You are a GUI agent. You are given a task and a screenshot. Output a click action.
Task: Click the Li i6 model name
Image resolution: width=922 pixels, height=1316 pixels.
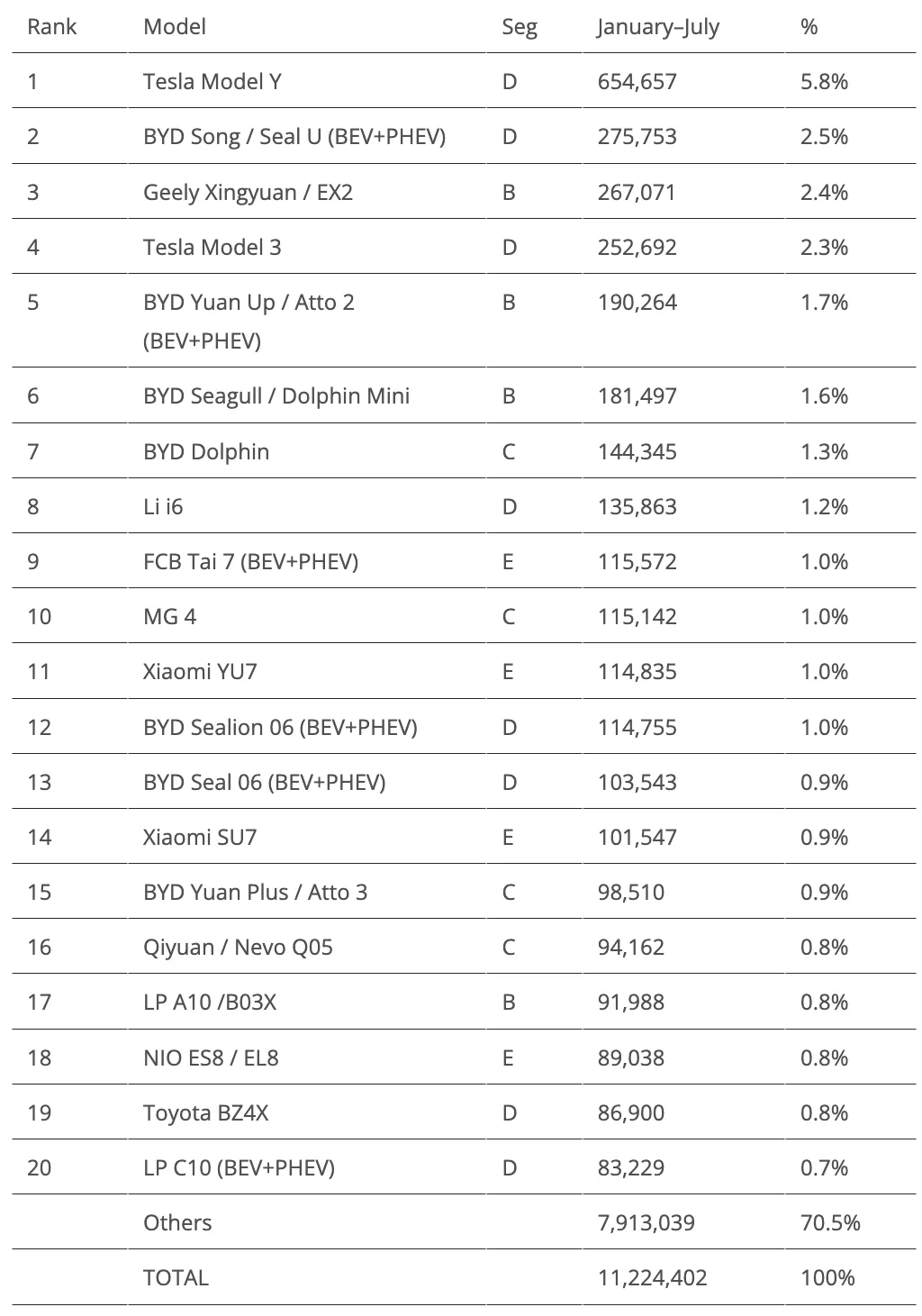coord(163,506)
